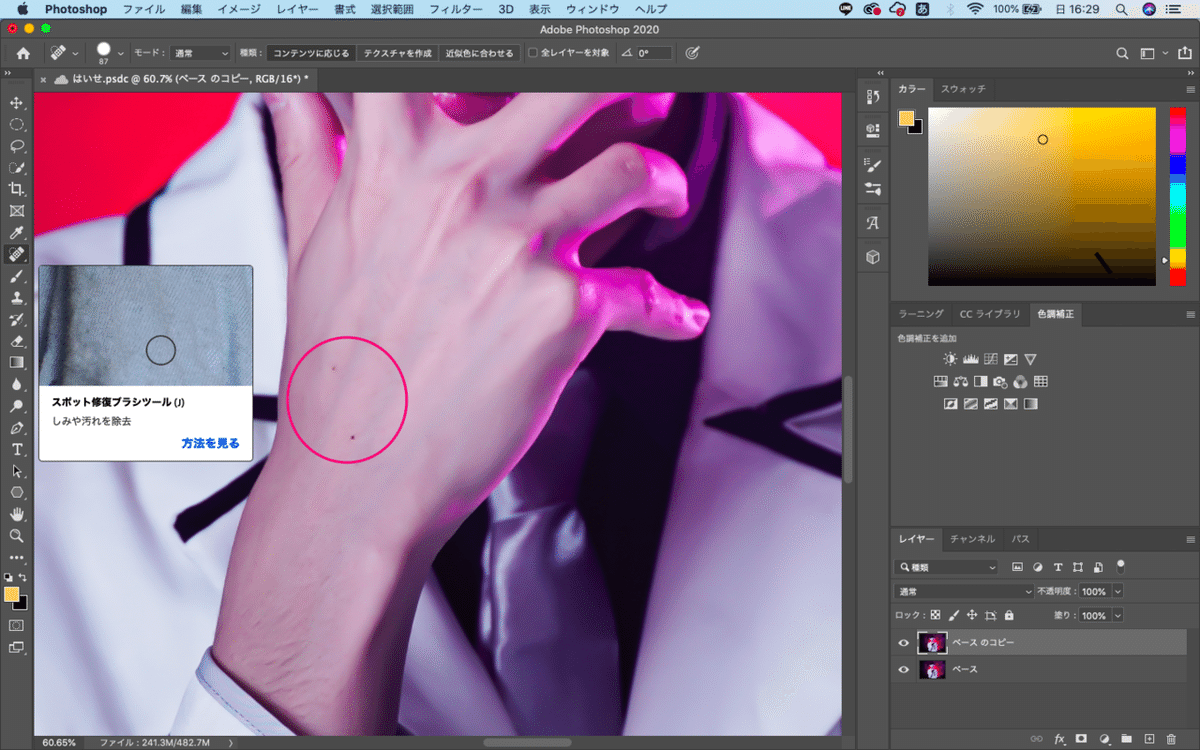Open the layer blend mode 通常 dropdown
This screenshot has height=750, width=1200.
coord(965,591)
